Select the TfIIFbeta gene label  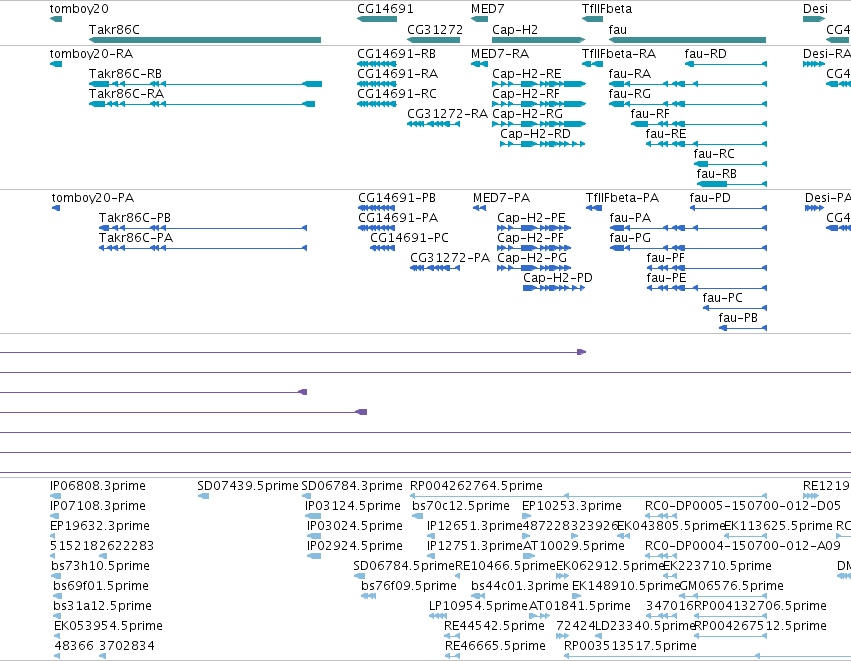(x=607, y=9)
